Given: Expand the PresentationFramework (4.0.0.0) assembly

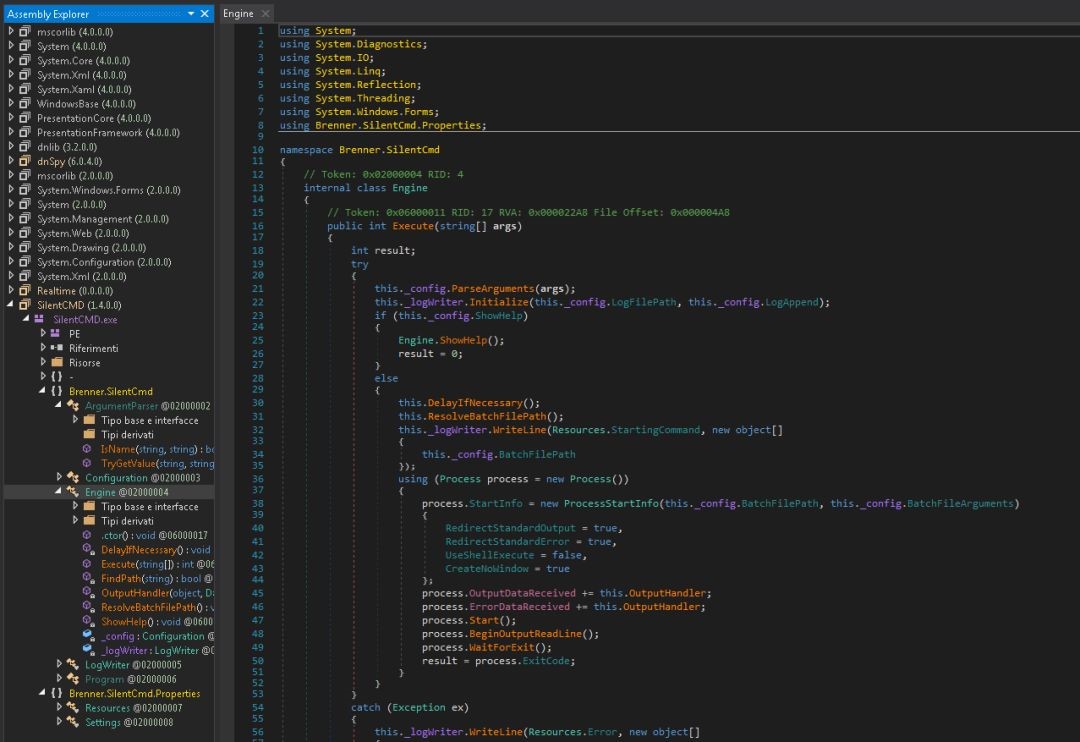Looking at the screenshot, I should coord(11,132).
